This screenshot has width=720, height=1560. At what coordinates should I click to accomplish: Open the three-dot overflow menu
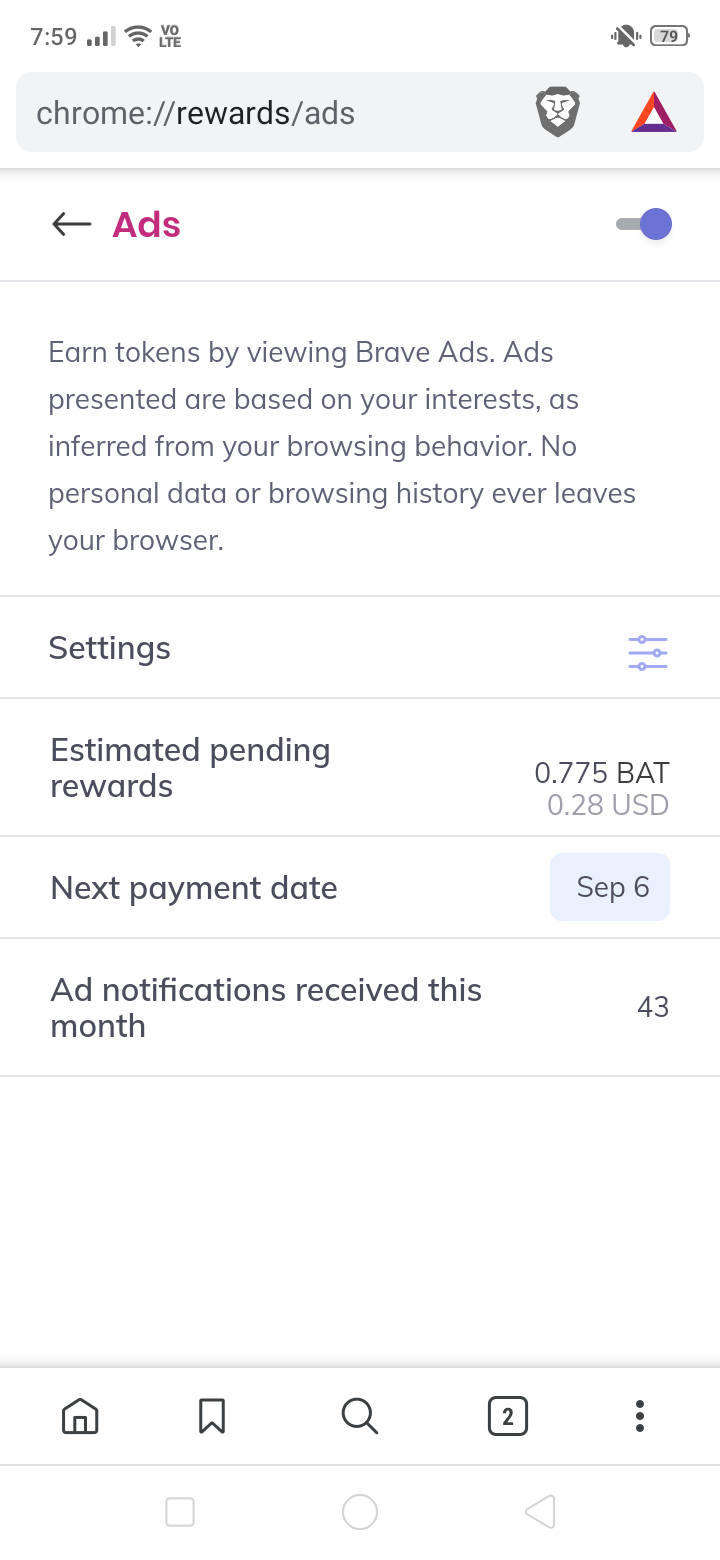coord(640,1416)
